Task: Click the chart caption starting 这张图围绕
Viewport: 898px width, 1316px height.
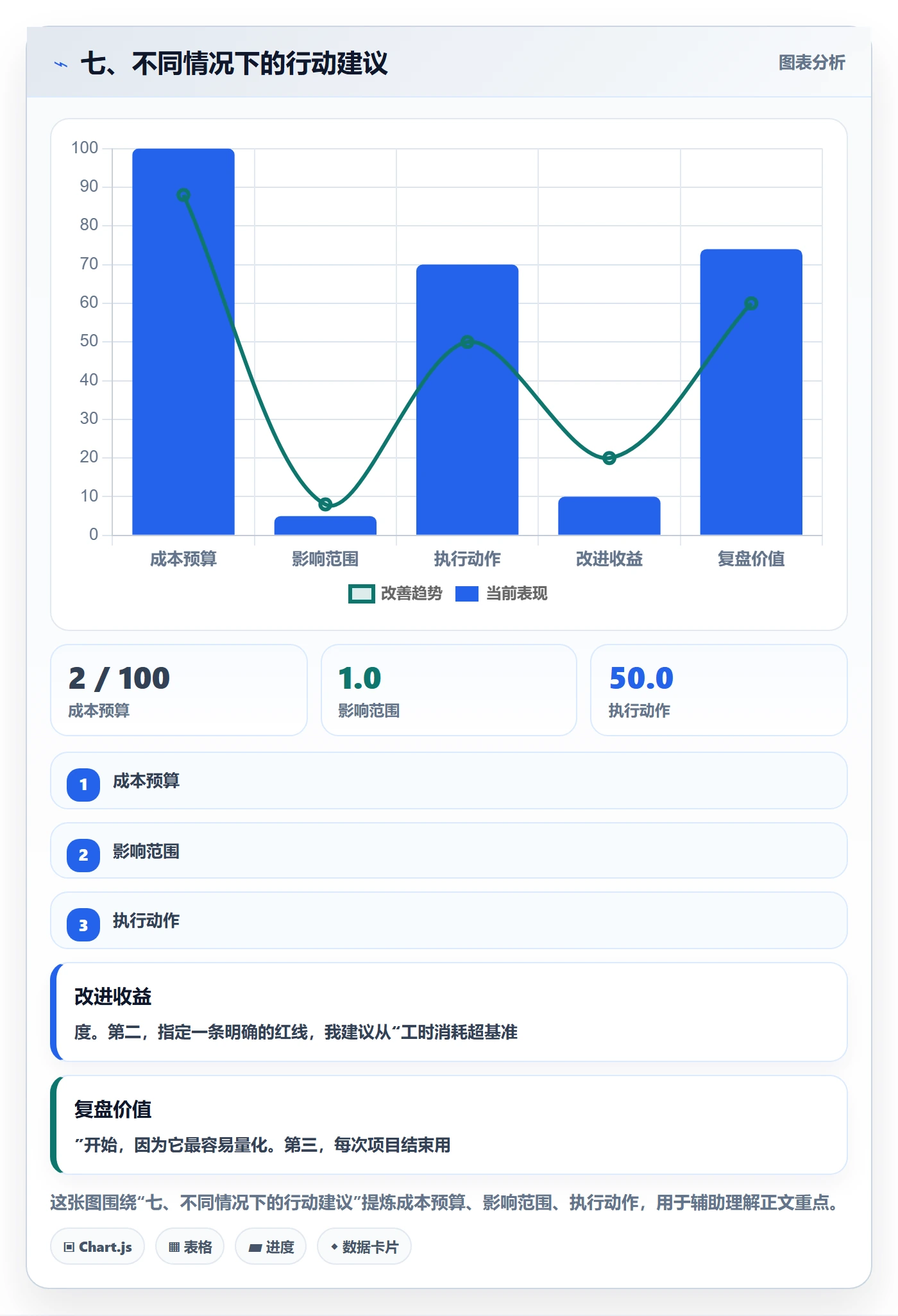Action: click(x=446, y=1202)
